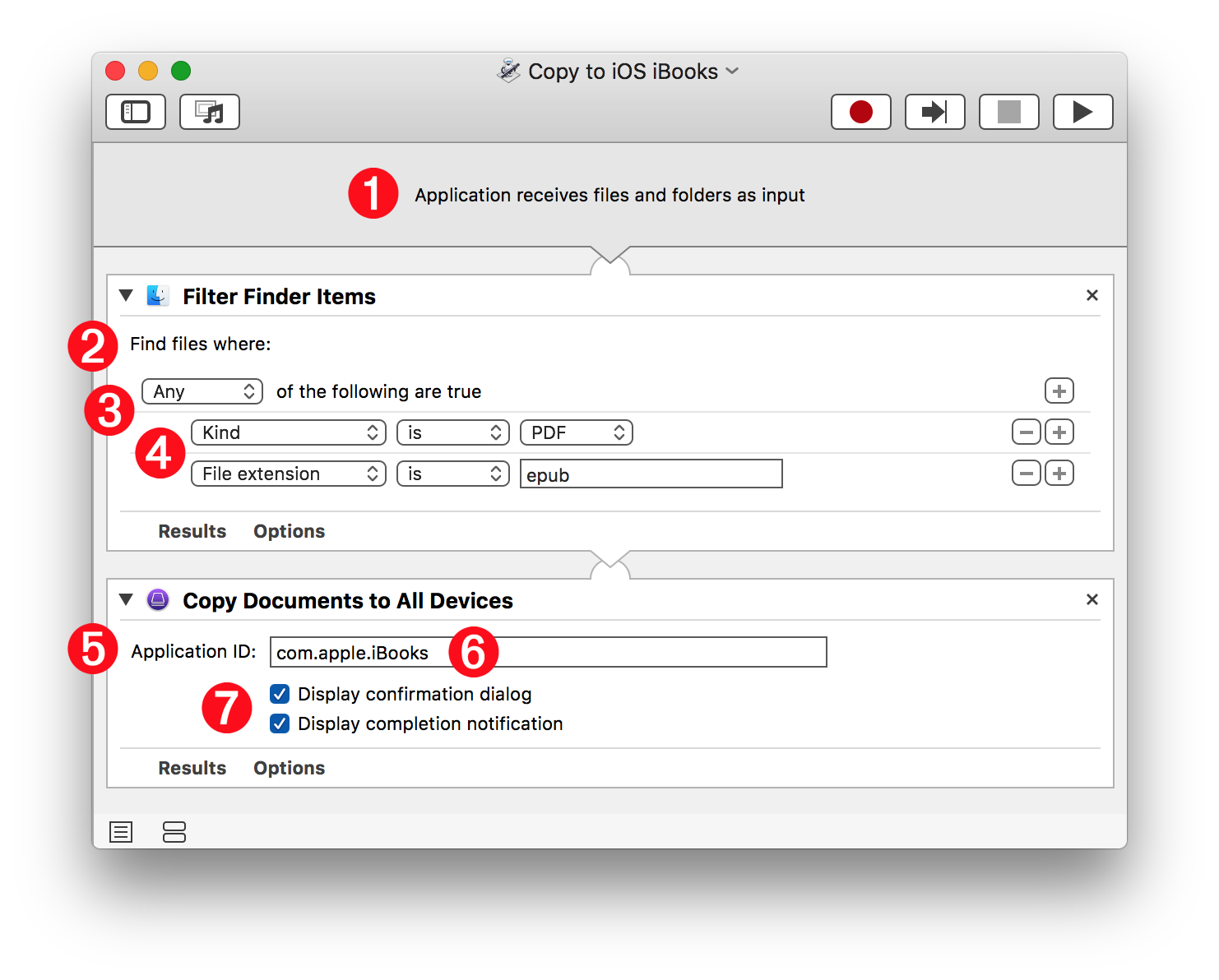1219x980 pixels.
Task: Close the window with the red button
Action: tap(115, 71)
